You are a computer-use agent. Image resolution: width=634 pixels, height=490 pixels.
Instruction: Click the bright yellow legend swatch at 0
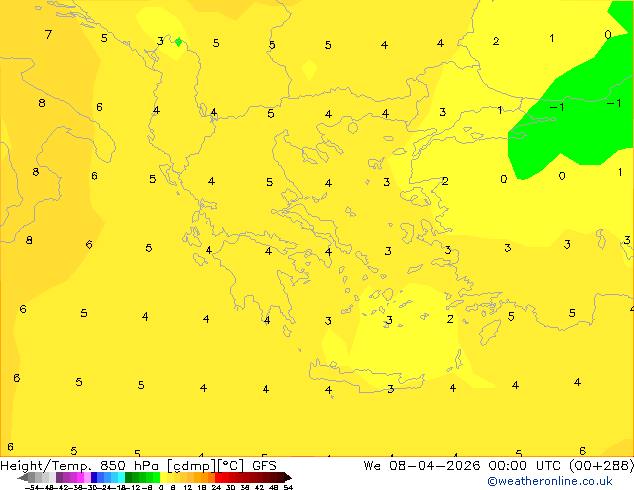(x=163, y=477)
